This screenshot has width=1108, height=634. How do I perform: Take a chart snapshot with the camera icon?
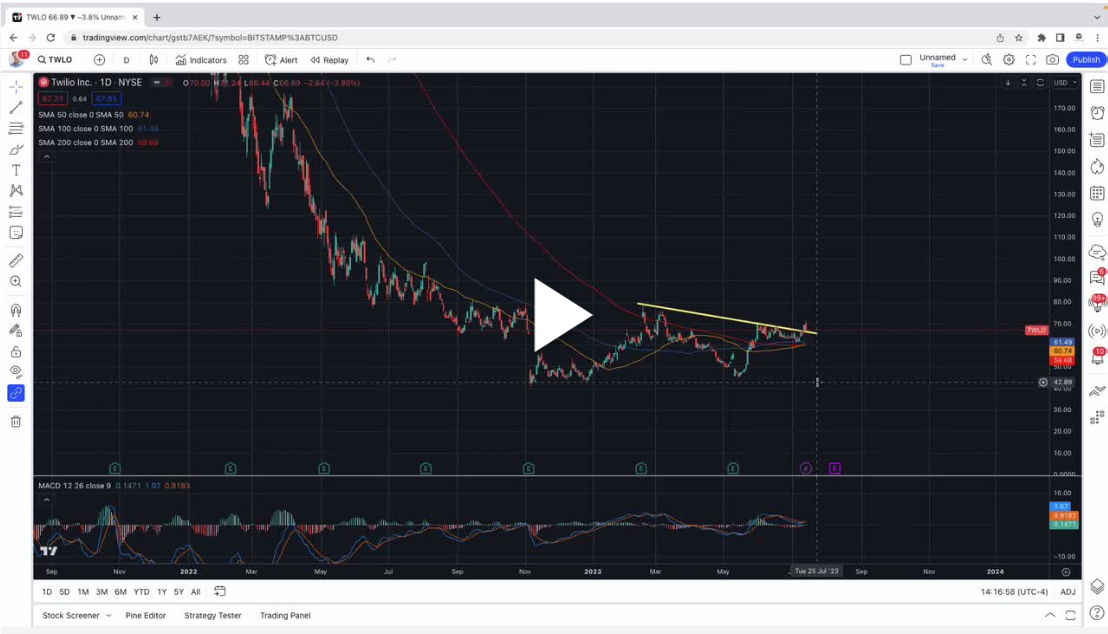click(1052, 59)
